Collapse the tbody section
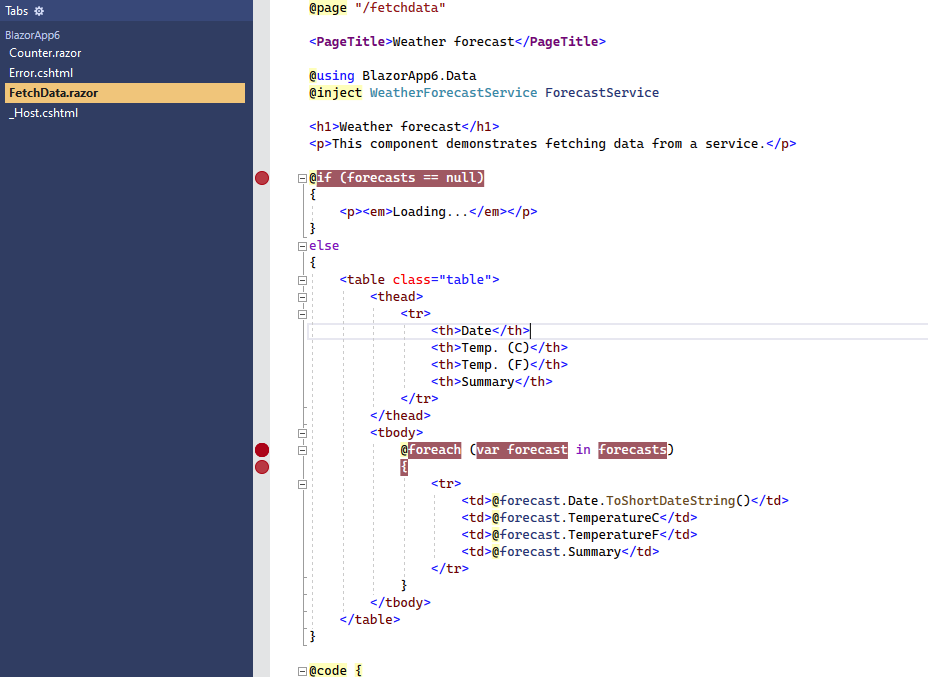Image resolution: width=928 pixels, height=677 pixels. pyautogui.click(x=301, y=433)
